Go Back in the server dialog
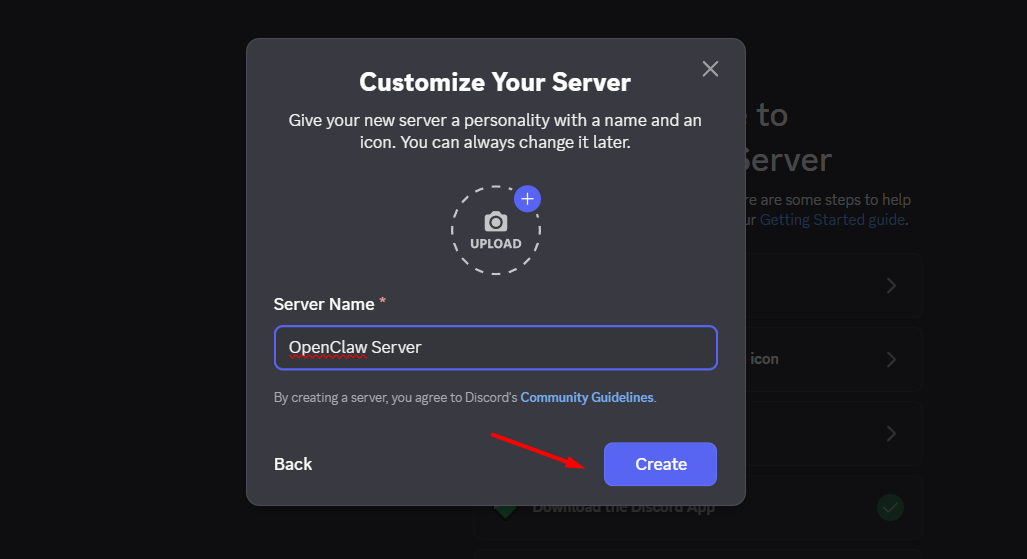The width and height of the screenshot is (1027, 559). (293, 464)
